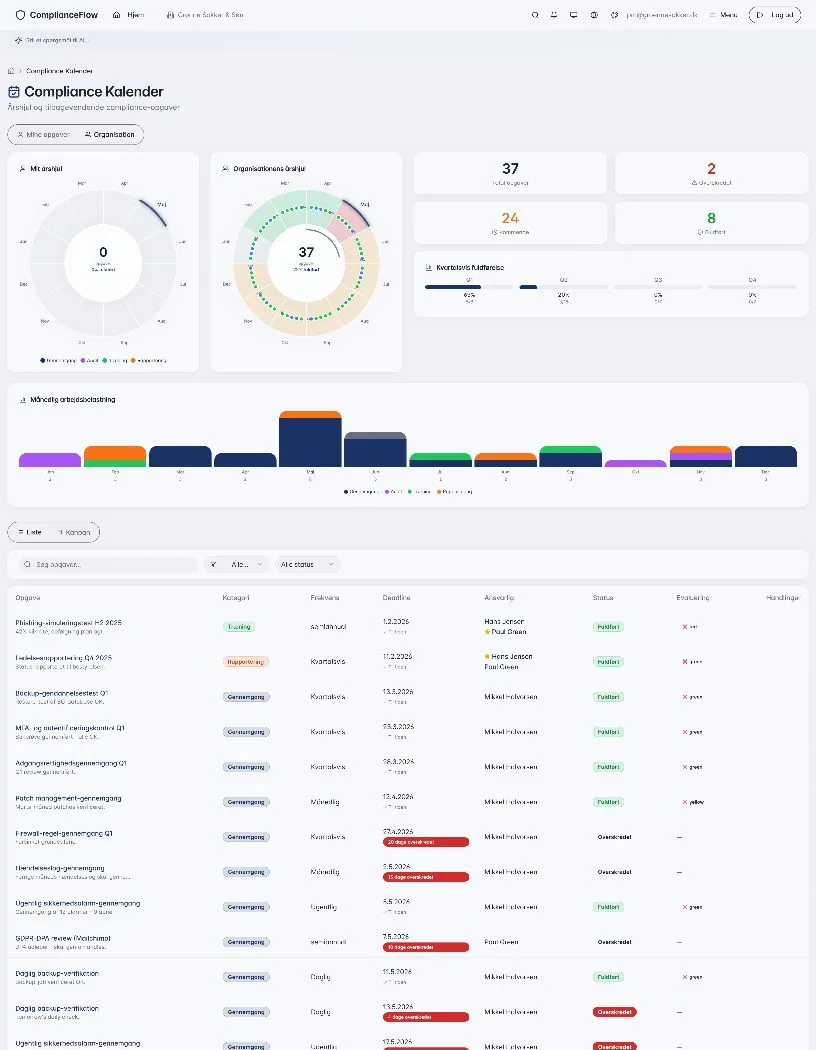Click the 'Rapportering' category badge
Viewport: 816px width, 1050px height.
tap(246, 662)
